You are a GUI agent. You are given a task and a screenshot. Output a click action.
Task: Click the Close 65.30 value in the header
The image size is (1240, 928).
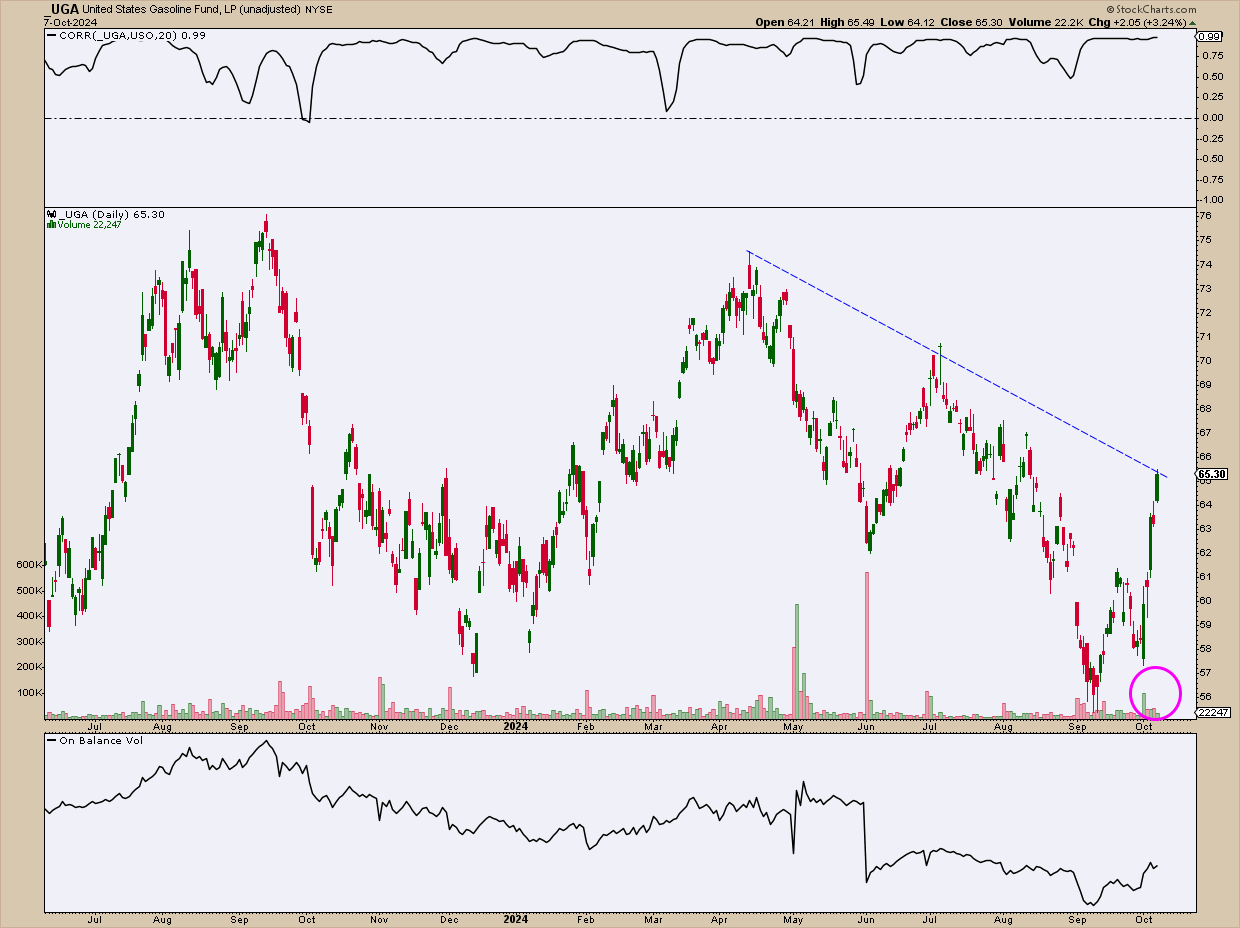[973, 22]
